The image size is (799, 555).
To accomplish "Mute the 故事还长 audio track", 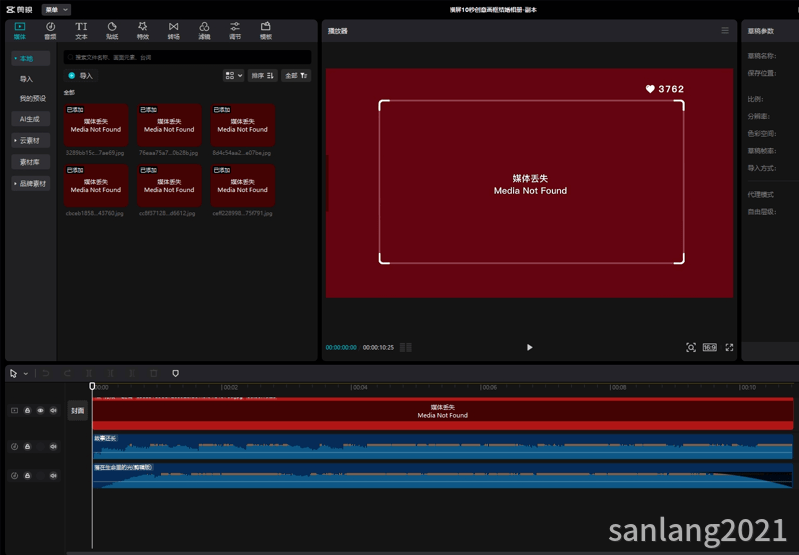I will point(53,446).
